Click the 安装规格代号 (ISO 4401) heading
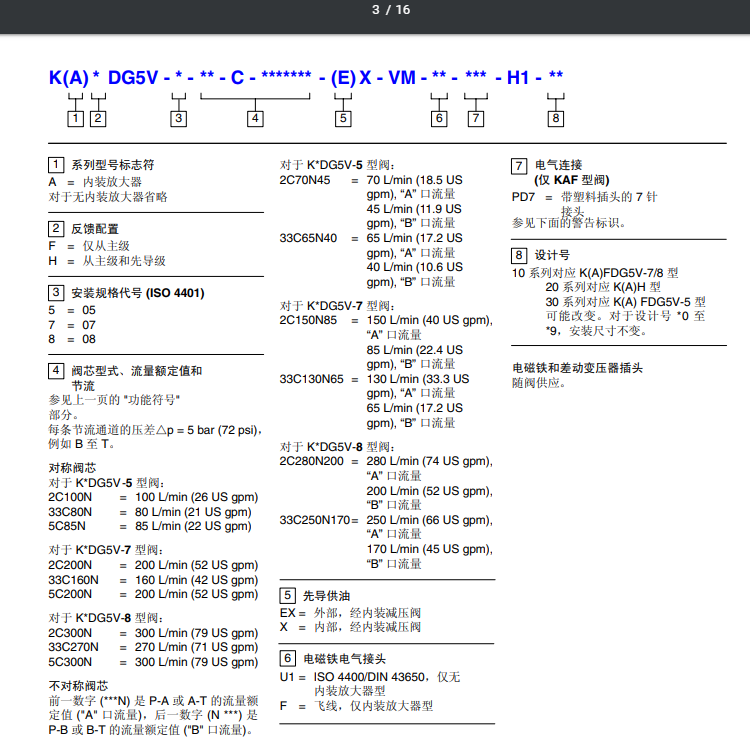Image resolution: width=750 pixels, height=750 pixels. (x=137, y=293)
